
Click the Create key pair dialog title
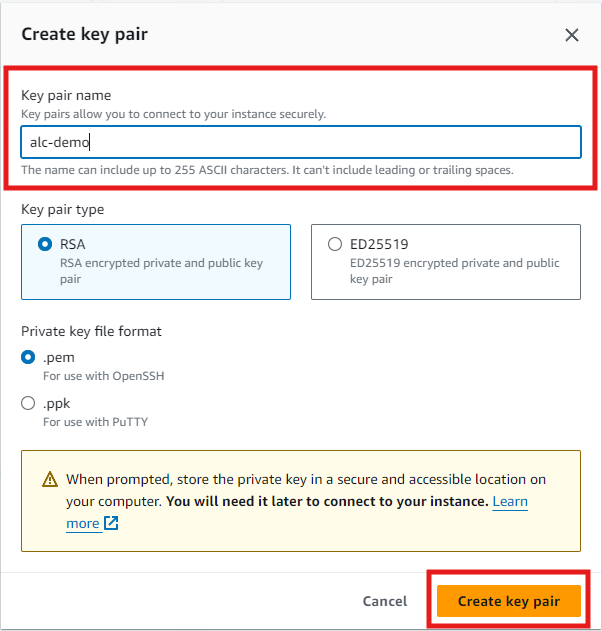pyautogui.click(x=85, y=35)
